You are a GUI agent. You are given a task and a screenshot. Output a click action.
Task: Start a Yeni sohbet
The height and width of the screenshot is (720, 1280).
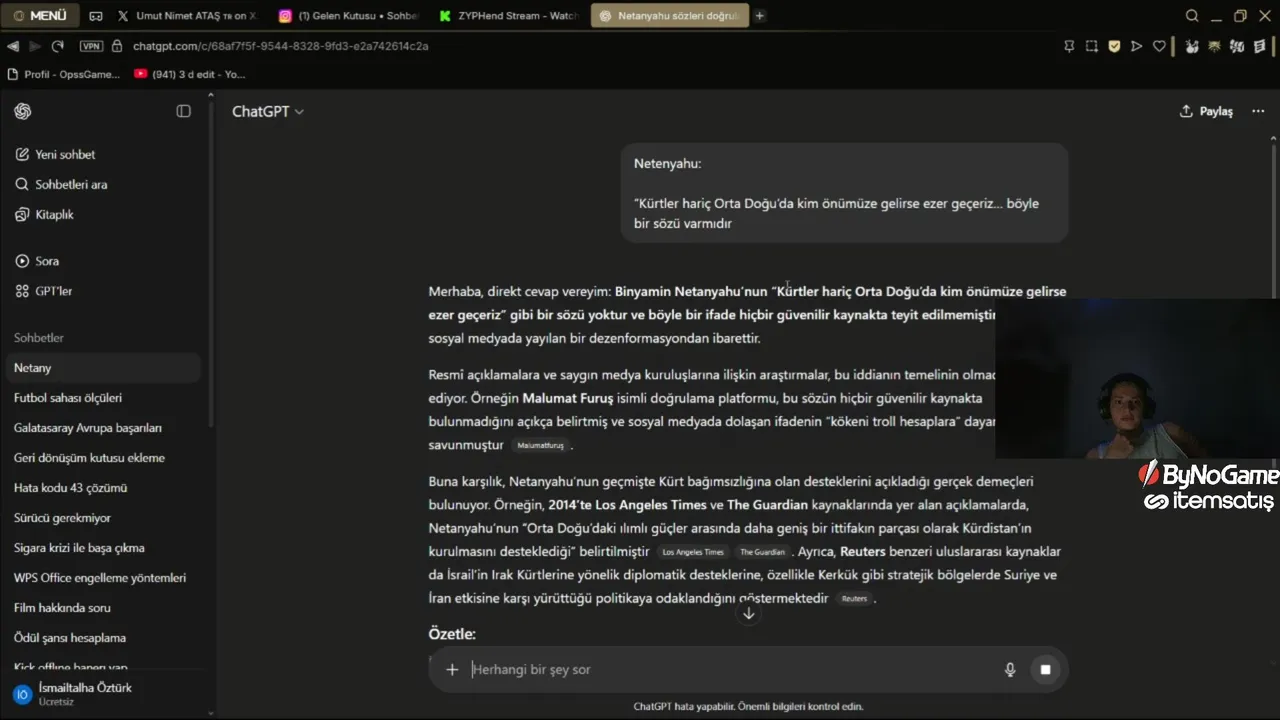(55, 154)
